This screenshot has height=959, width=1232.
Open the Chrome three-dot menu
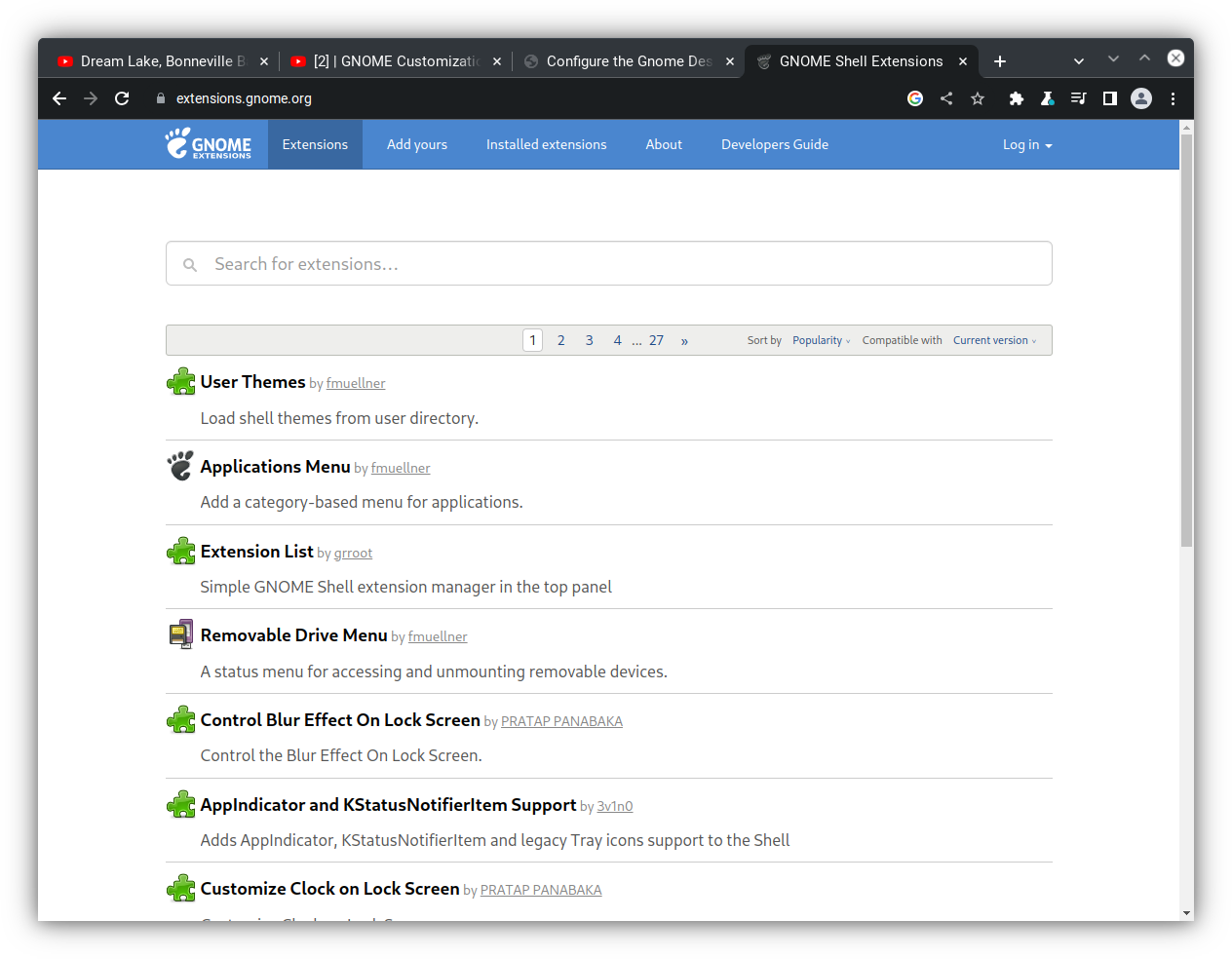(x=1173, y=98)
